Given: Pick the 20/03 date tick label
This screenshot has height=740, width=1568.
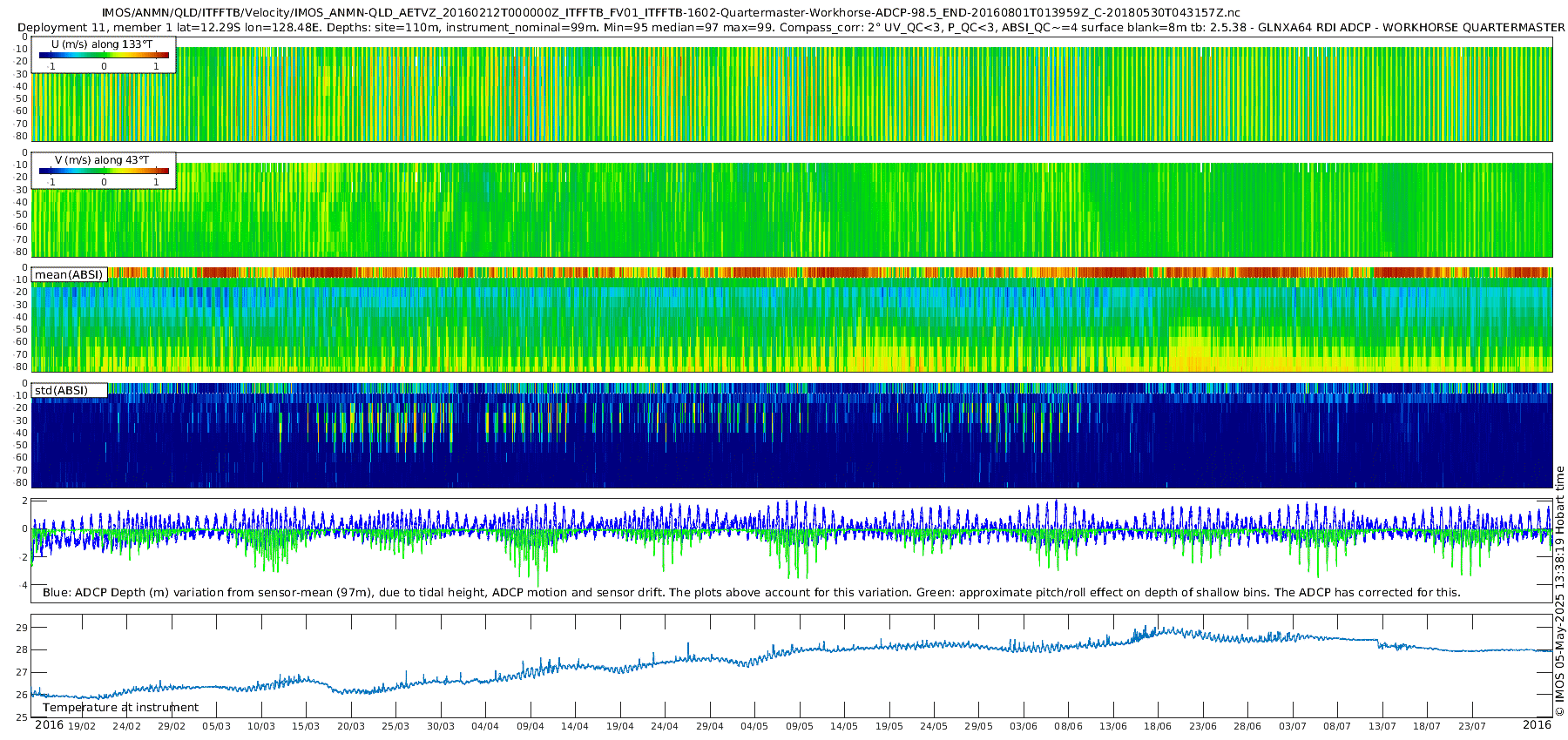Looking at the screenshot, I should (351, 726).
